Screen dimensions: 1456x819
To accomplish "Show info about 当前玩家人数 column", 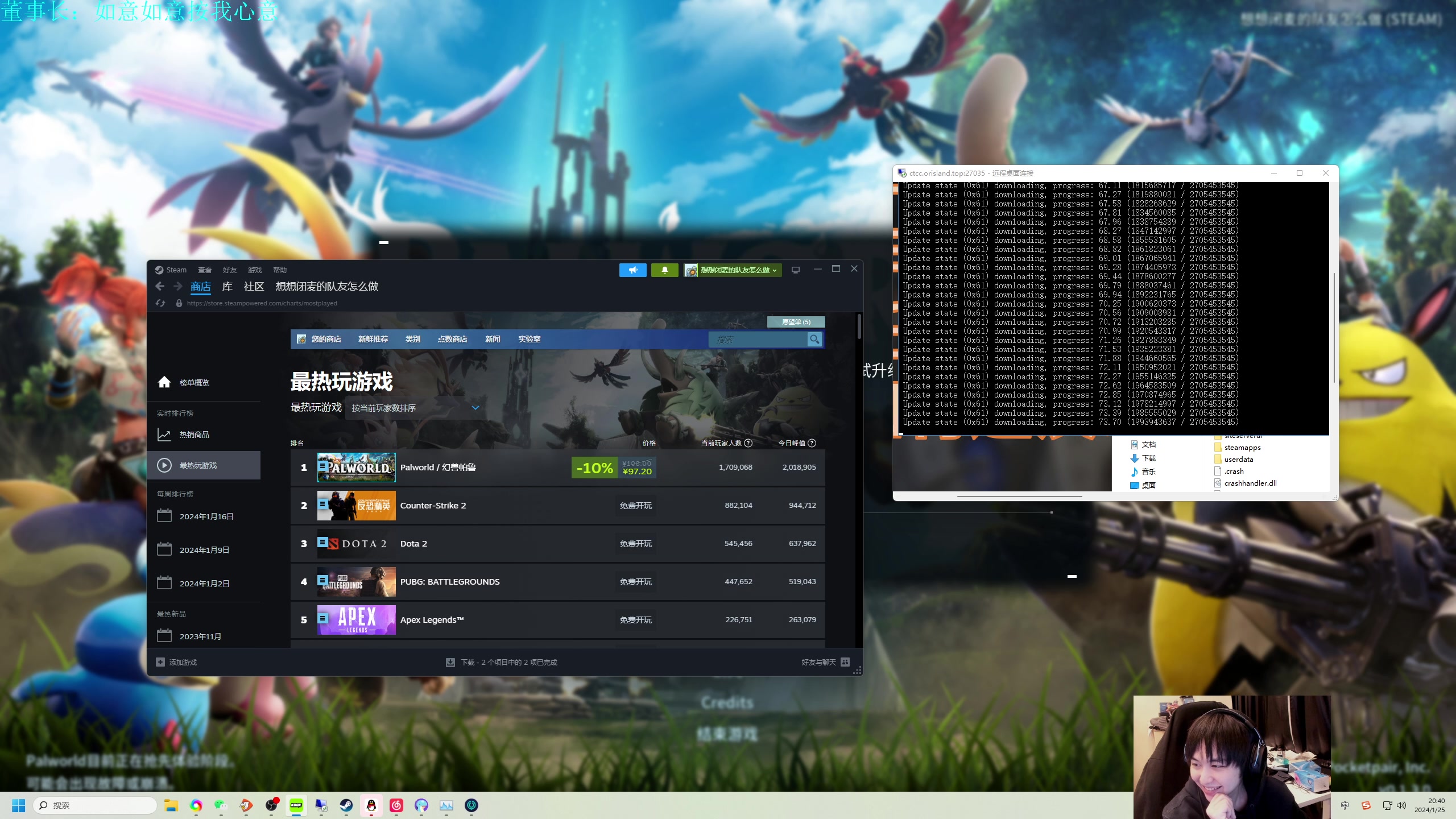I will point(748,443).
